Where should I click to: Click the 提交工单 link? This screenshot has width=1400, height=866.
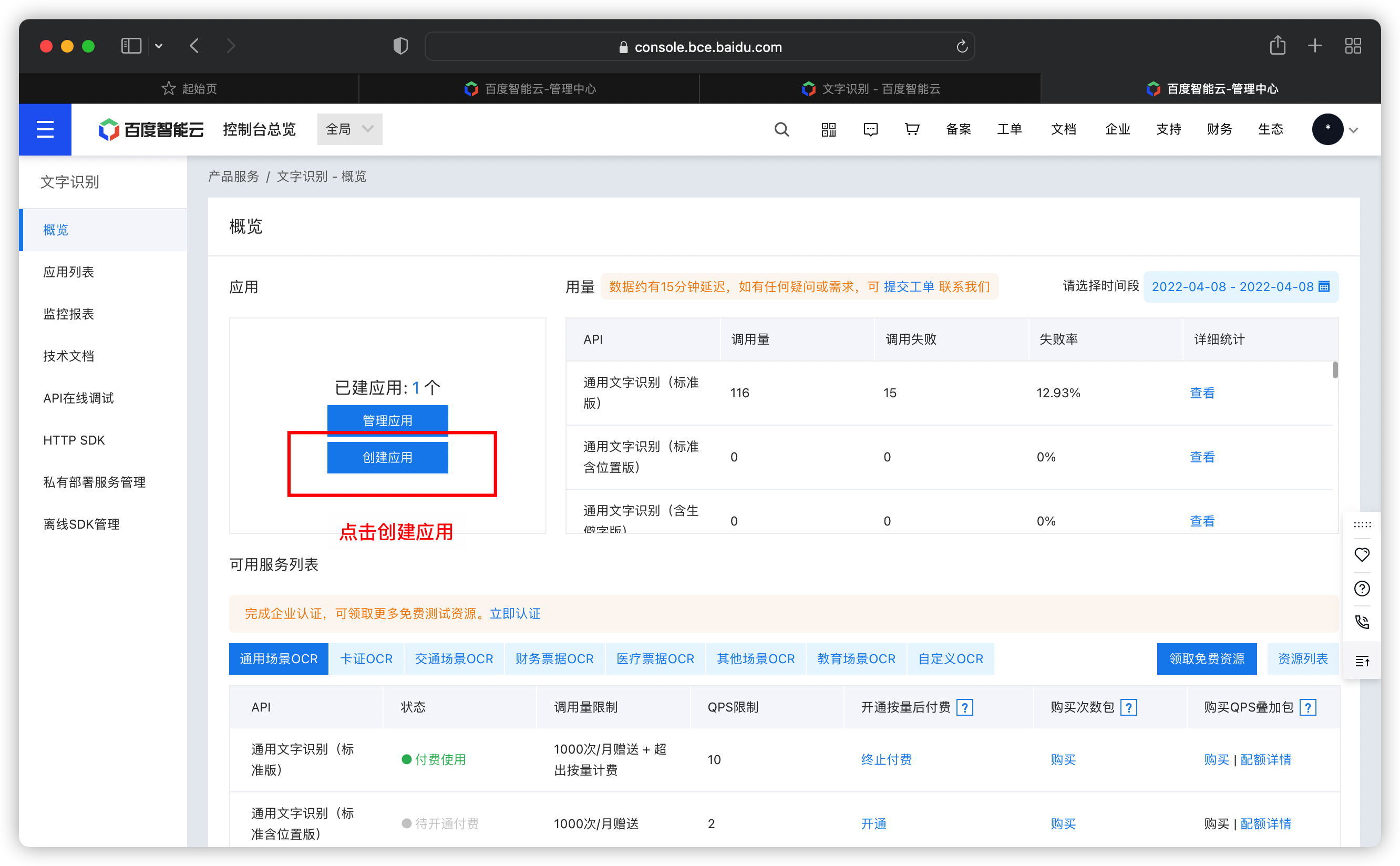coord(909,287)
